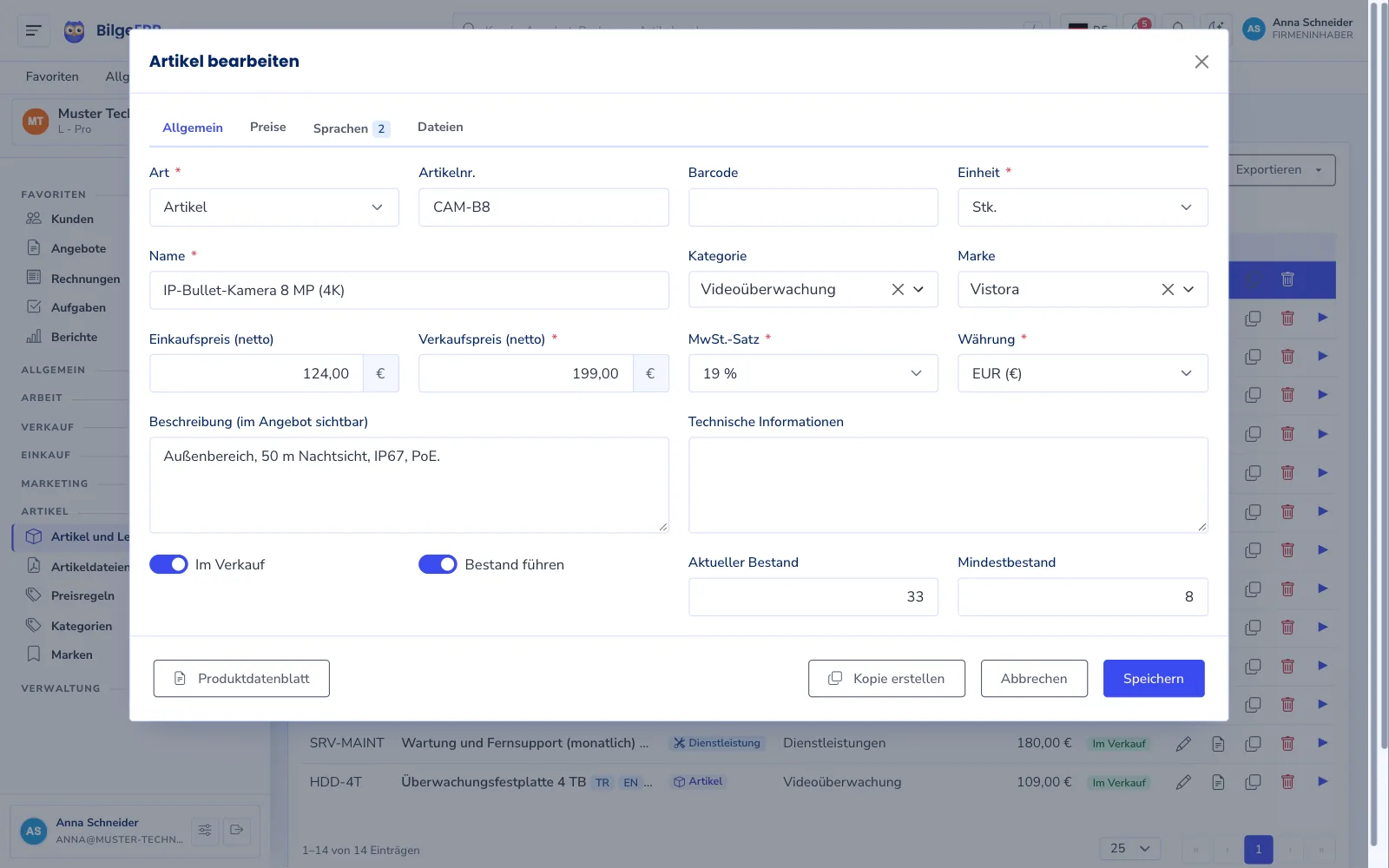Edit the SRV-MAINT row with pencil icon

tap(1183, 744)
